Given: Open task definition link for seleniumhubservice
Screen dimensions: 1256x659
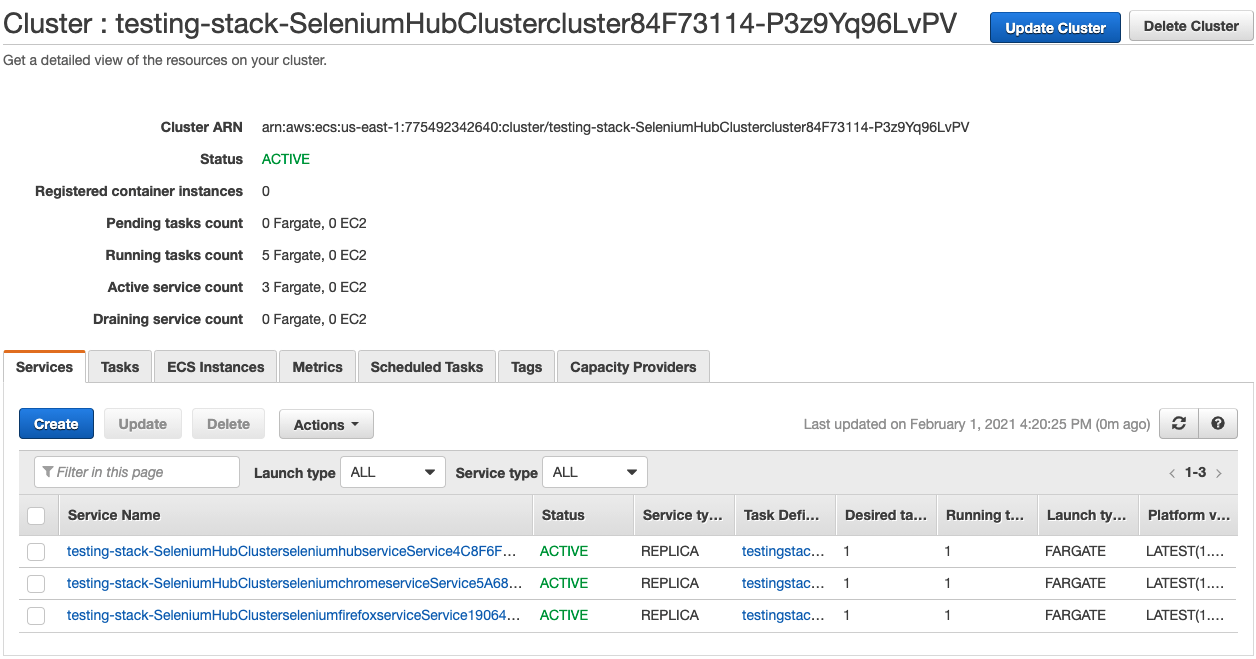Looking at the screenshot, I should pos(783,551).
